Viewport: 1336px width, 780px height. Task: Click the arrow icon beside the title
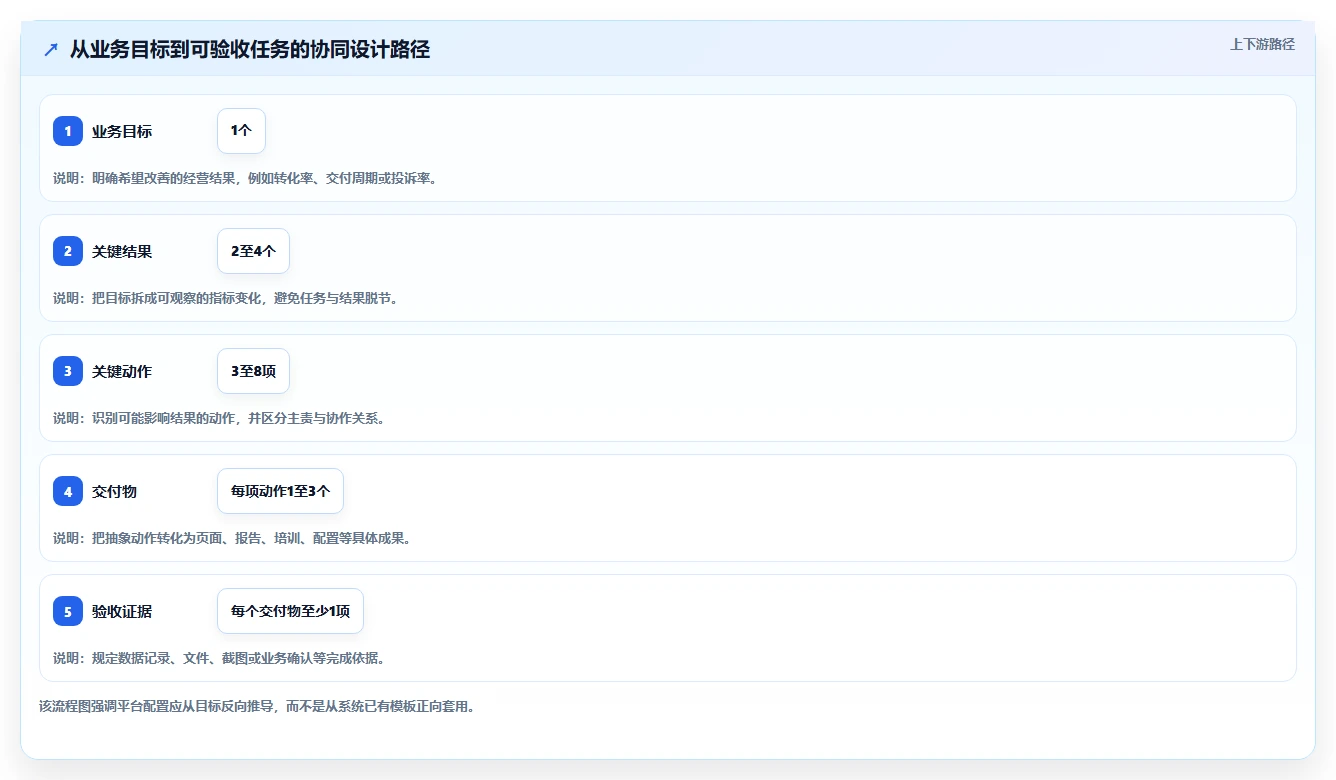pyautogui.click(x=51, y=49)
